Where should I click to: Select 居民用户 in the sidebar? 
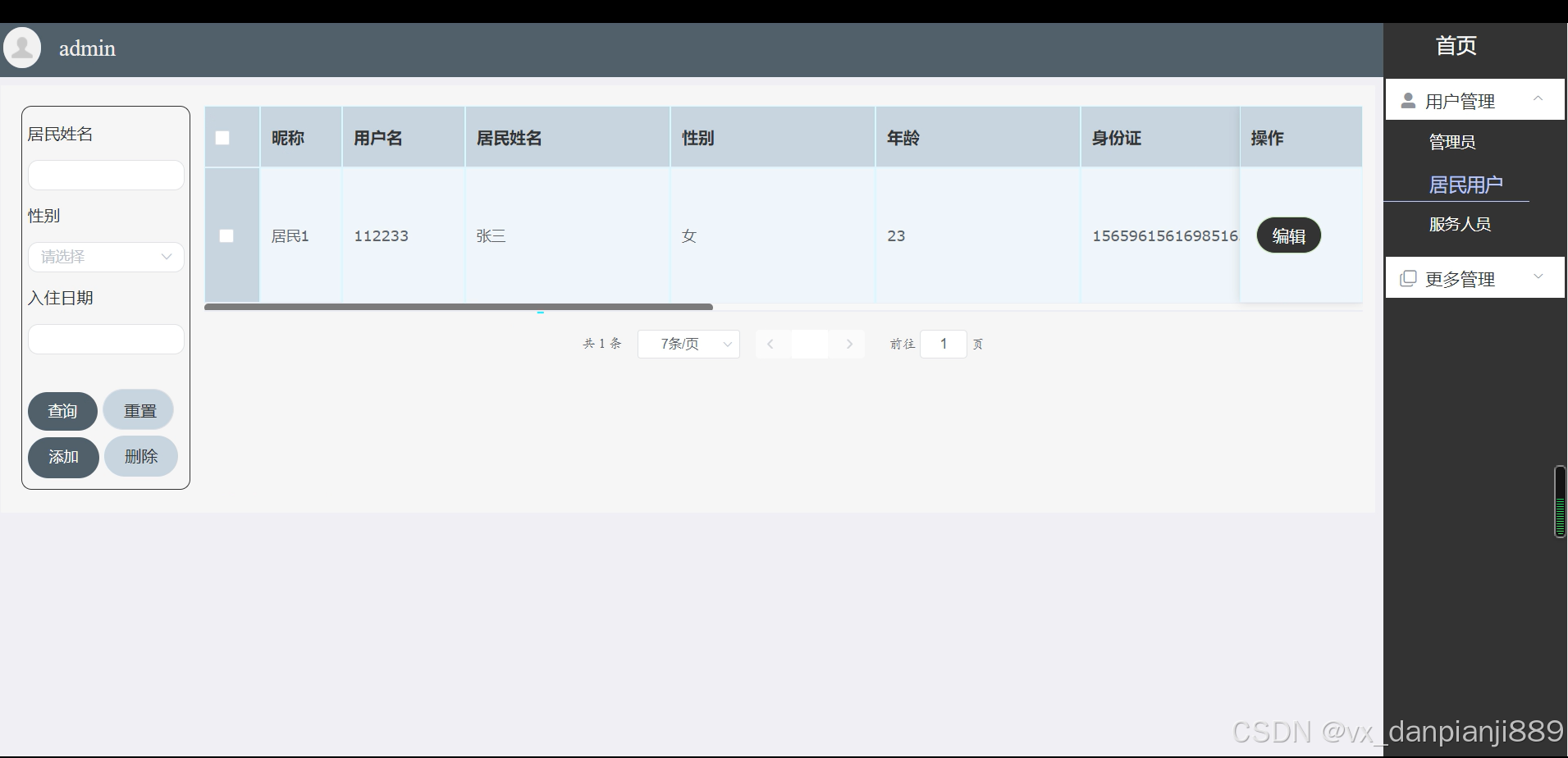1465,185
